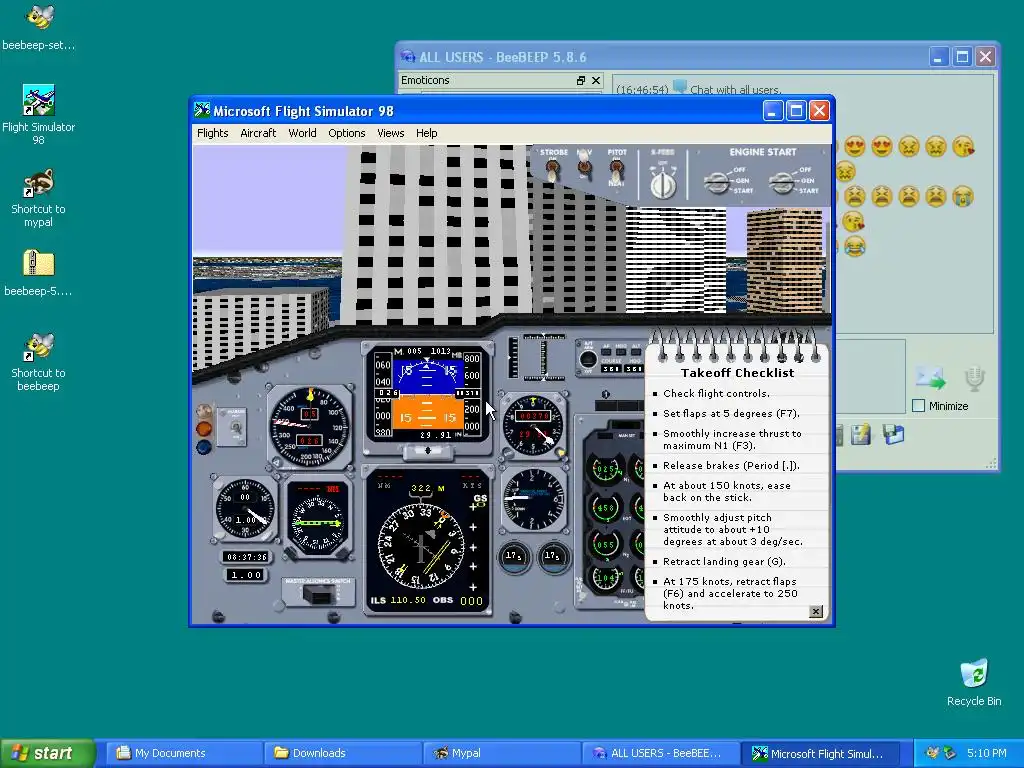Screen dimensions: 1024x768
Task: Select the Shortcut to beebeep desktop icon
Action: coord(39,362)
